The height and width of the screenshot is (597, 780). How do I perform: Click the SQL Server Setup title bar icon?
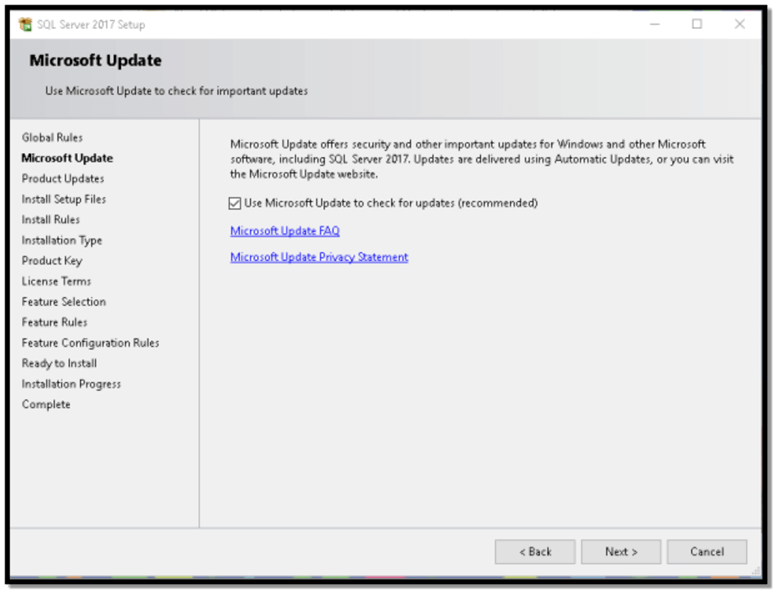click(25, 24)
